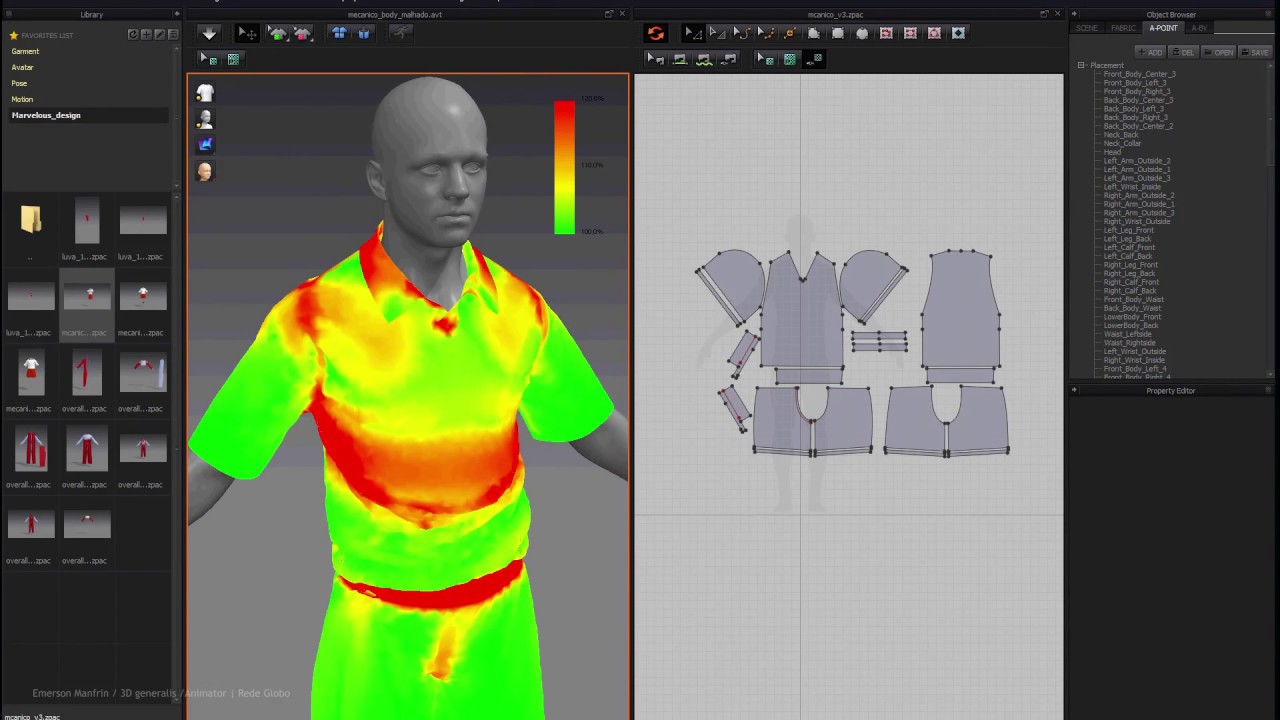Select LowerBody_Back in Placement list

click(1131, 326)
